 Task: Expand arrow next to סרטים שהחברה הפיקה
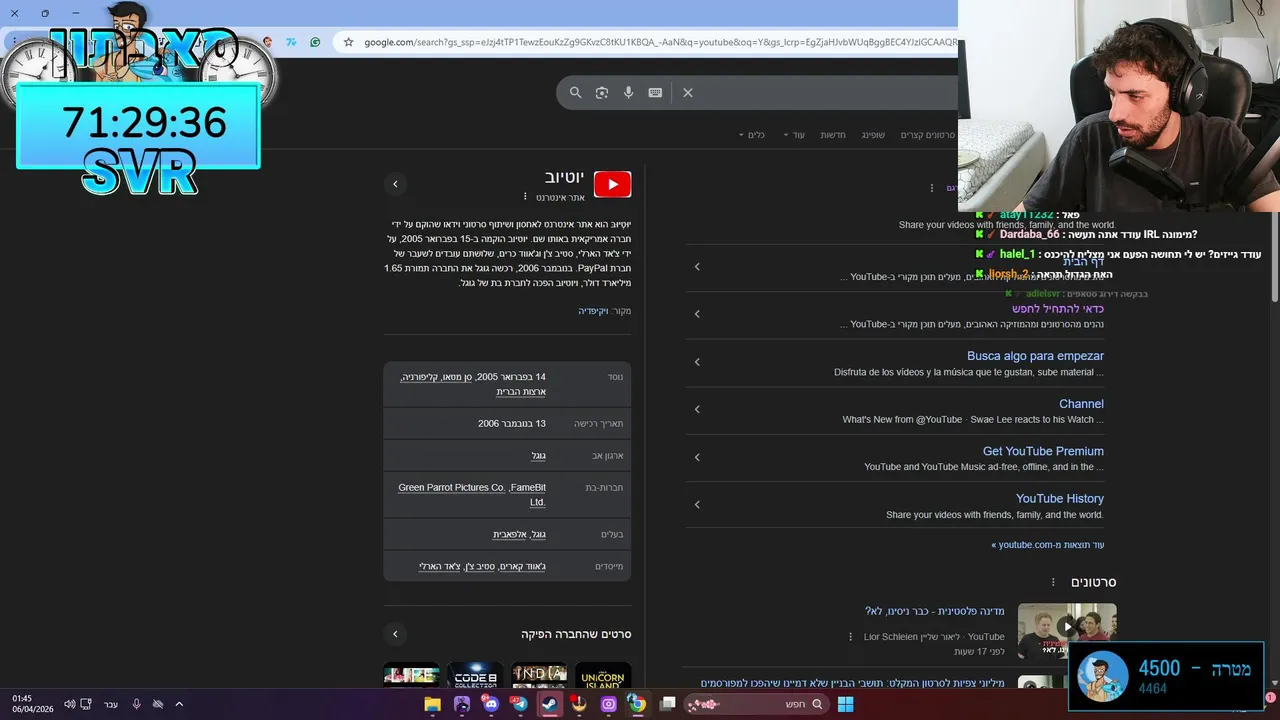395,634
